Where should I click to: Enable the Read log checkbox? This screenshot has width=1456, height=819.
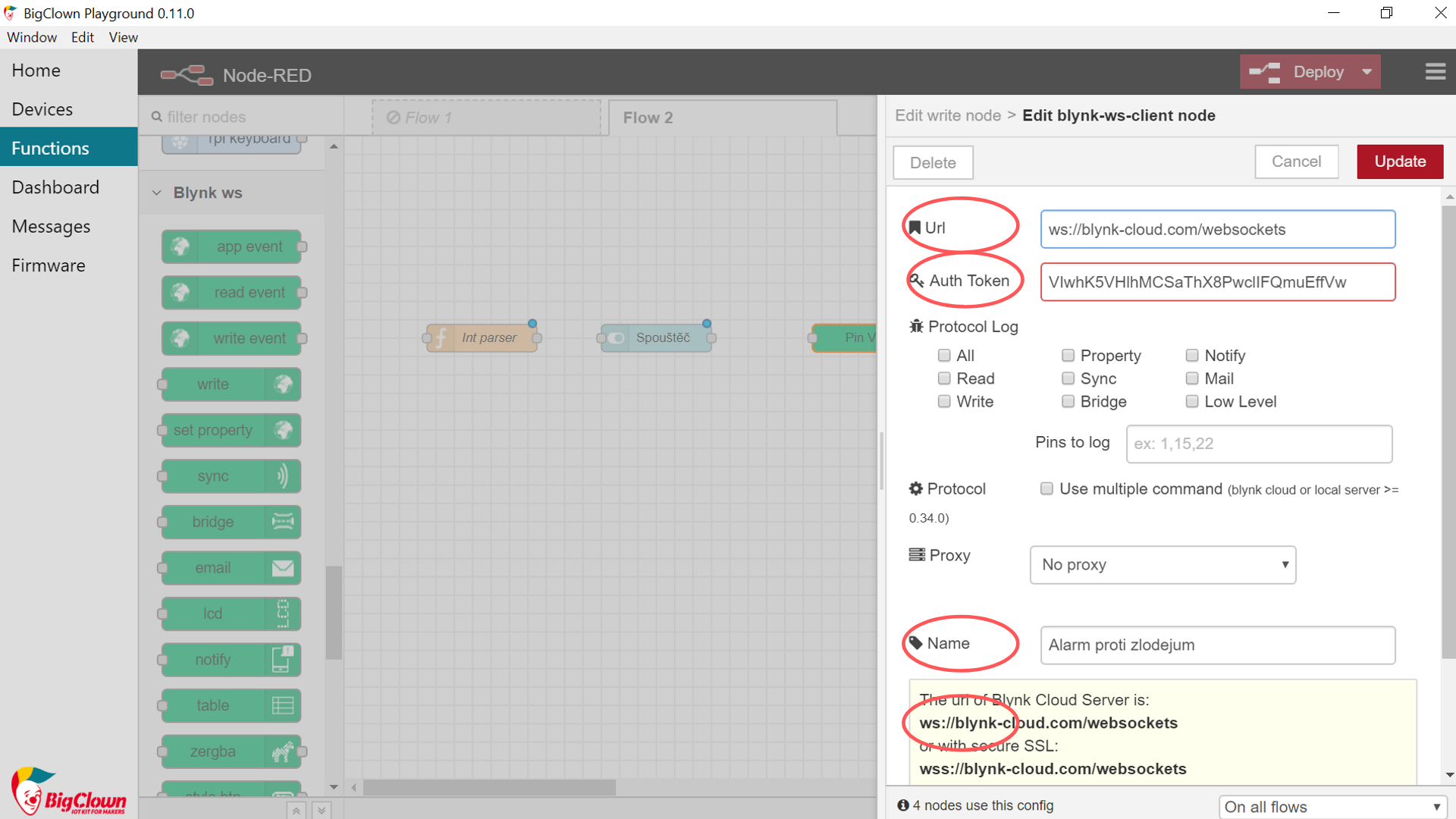pyautogui.click(x=944, y=378)
